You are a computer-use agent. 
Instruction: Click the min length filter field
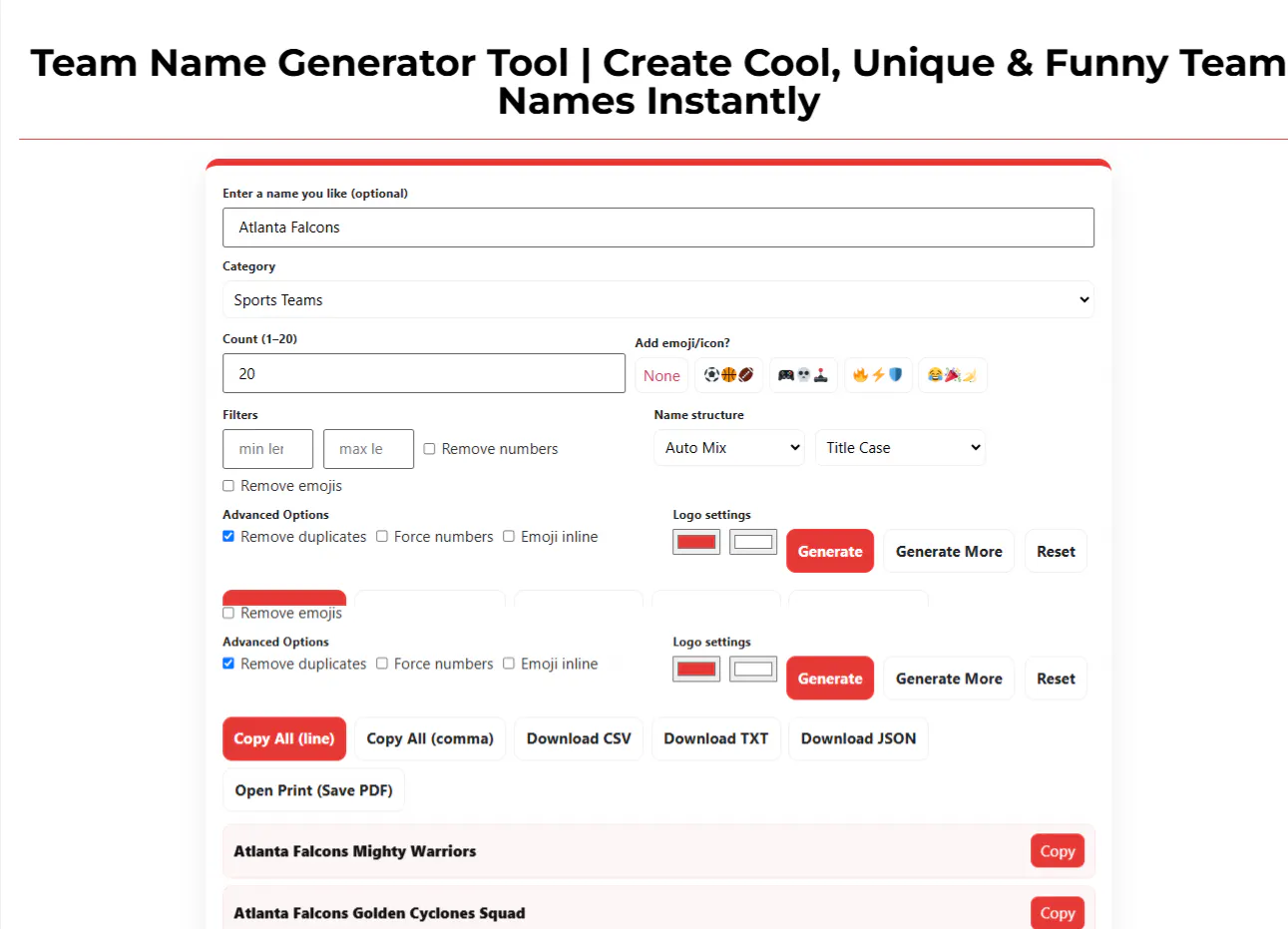pos(267,449)
